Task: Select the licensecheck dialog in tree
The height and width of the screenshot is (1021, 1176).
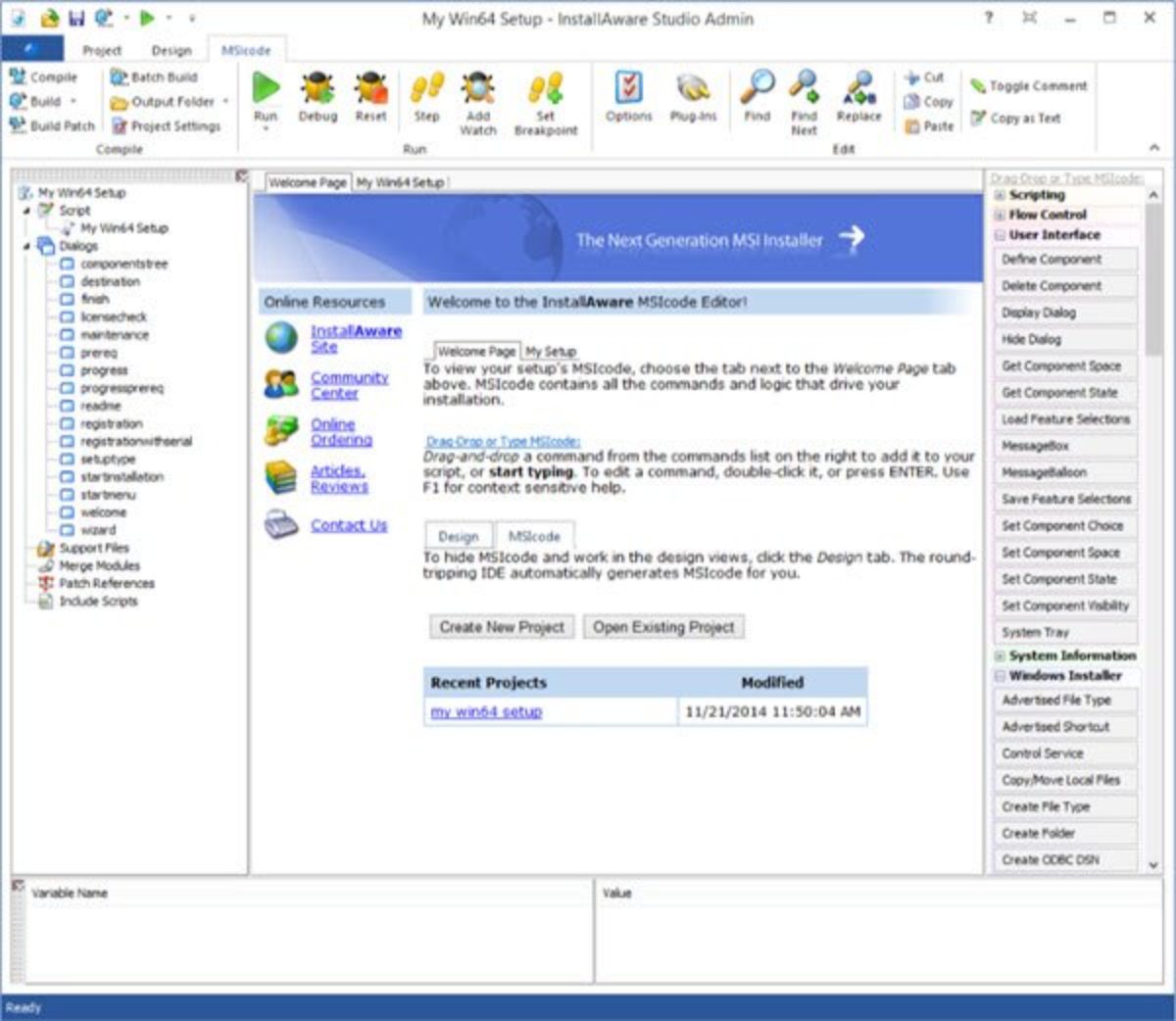Action: (114, 317)
